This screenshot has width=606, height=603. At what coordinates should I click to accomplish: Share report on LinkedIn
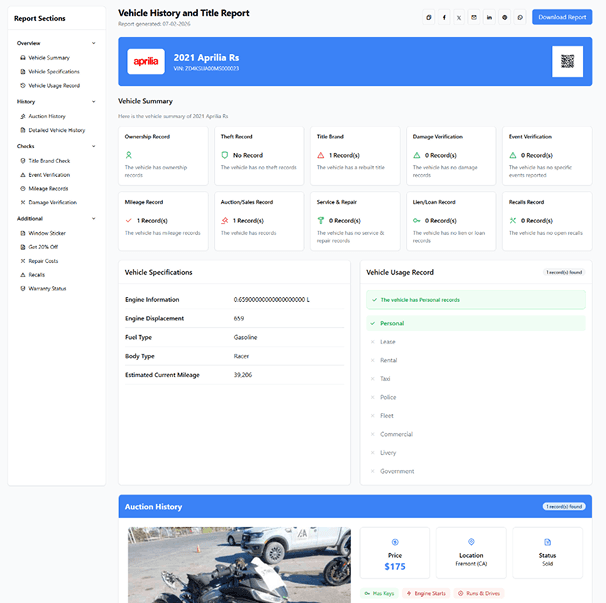pyautogui.click(x=489, y=17)
